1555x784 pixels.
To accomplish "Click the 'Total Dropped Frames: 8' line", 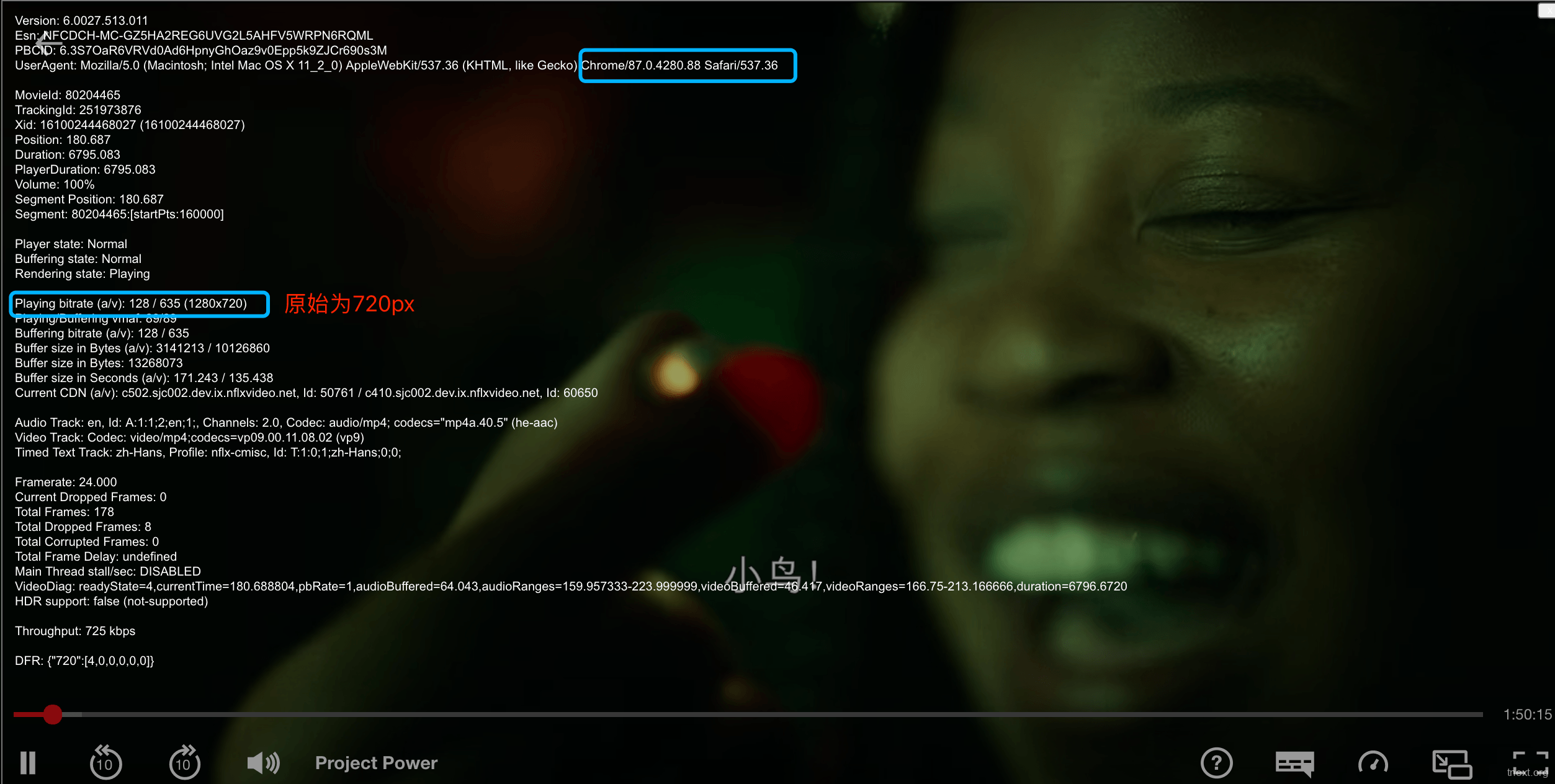I will pyautogui.click(x=83, y=527).
